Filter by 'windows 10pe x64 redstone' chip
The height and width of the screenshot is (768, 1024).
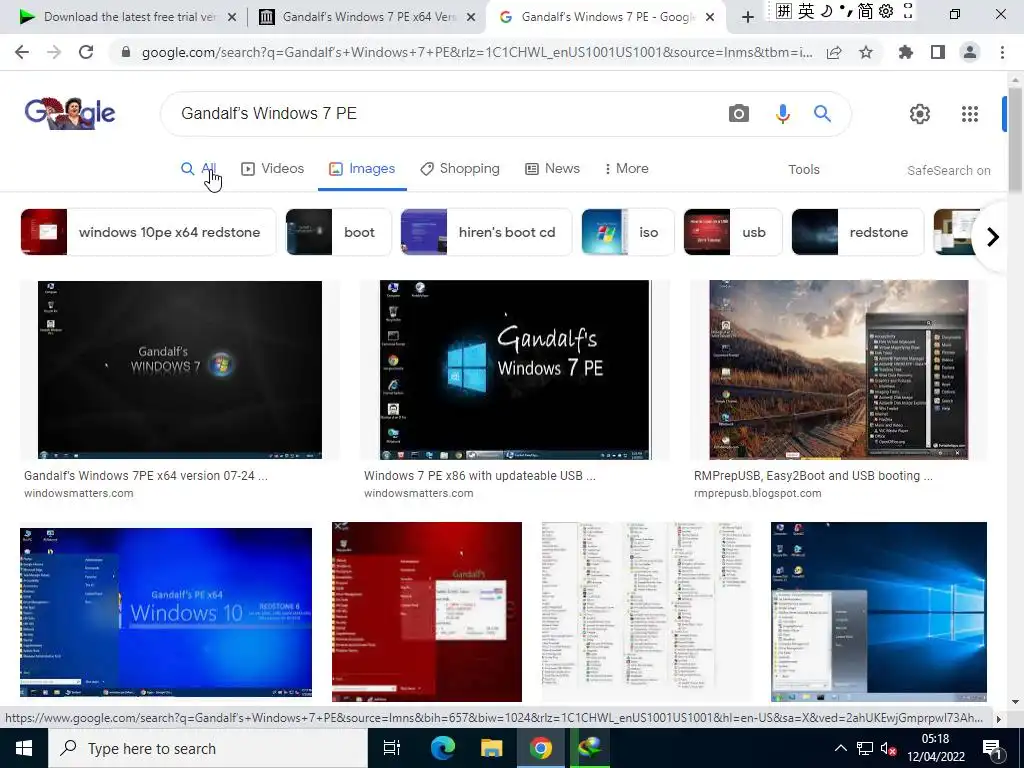[x=148, y=232]
